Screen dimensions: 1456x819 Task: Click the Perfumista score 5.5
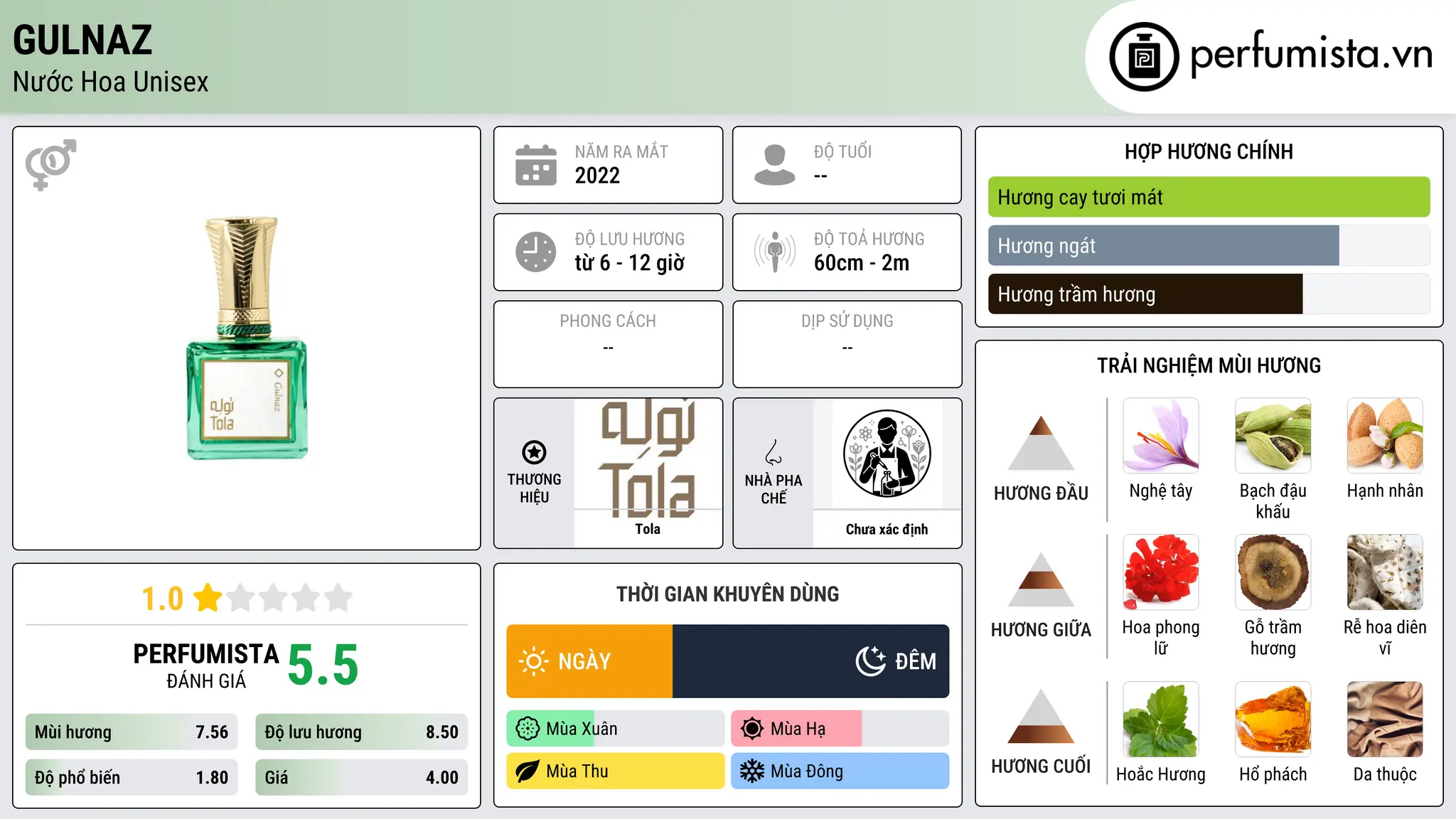tap(323, 664)
